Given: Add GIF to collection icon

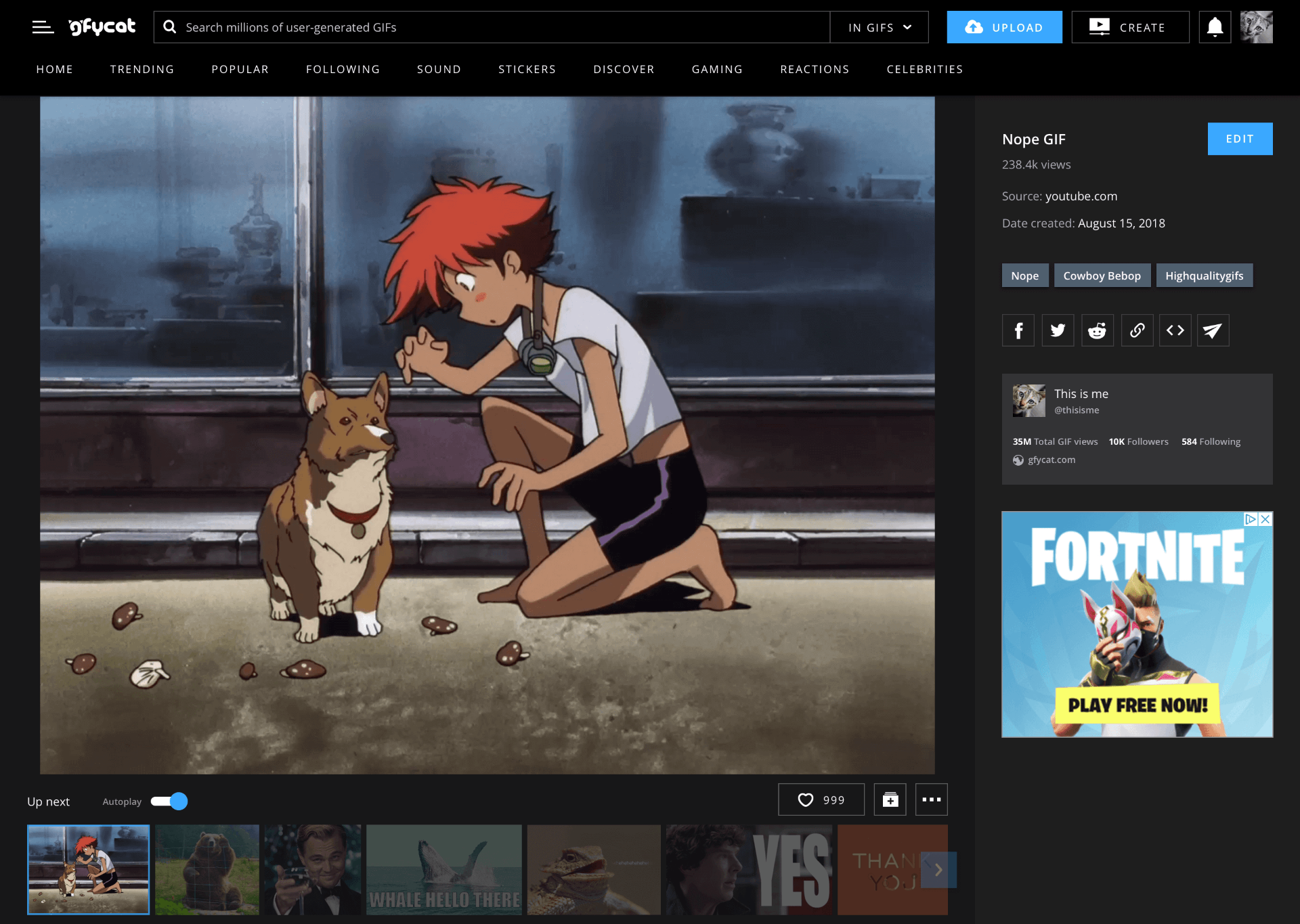Looking at the screenshot, I should [890, 799].
